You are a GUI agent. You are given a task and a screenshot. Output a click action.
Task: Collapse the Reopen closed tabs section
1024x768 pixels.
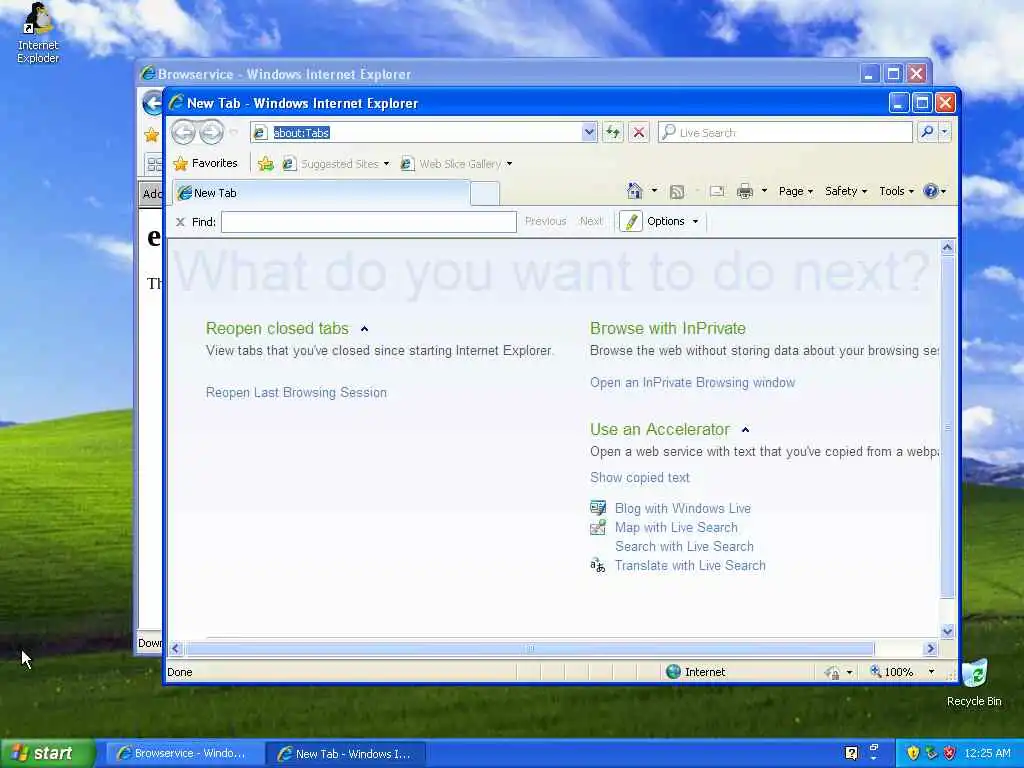click(364, 329)
